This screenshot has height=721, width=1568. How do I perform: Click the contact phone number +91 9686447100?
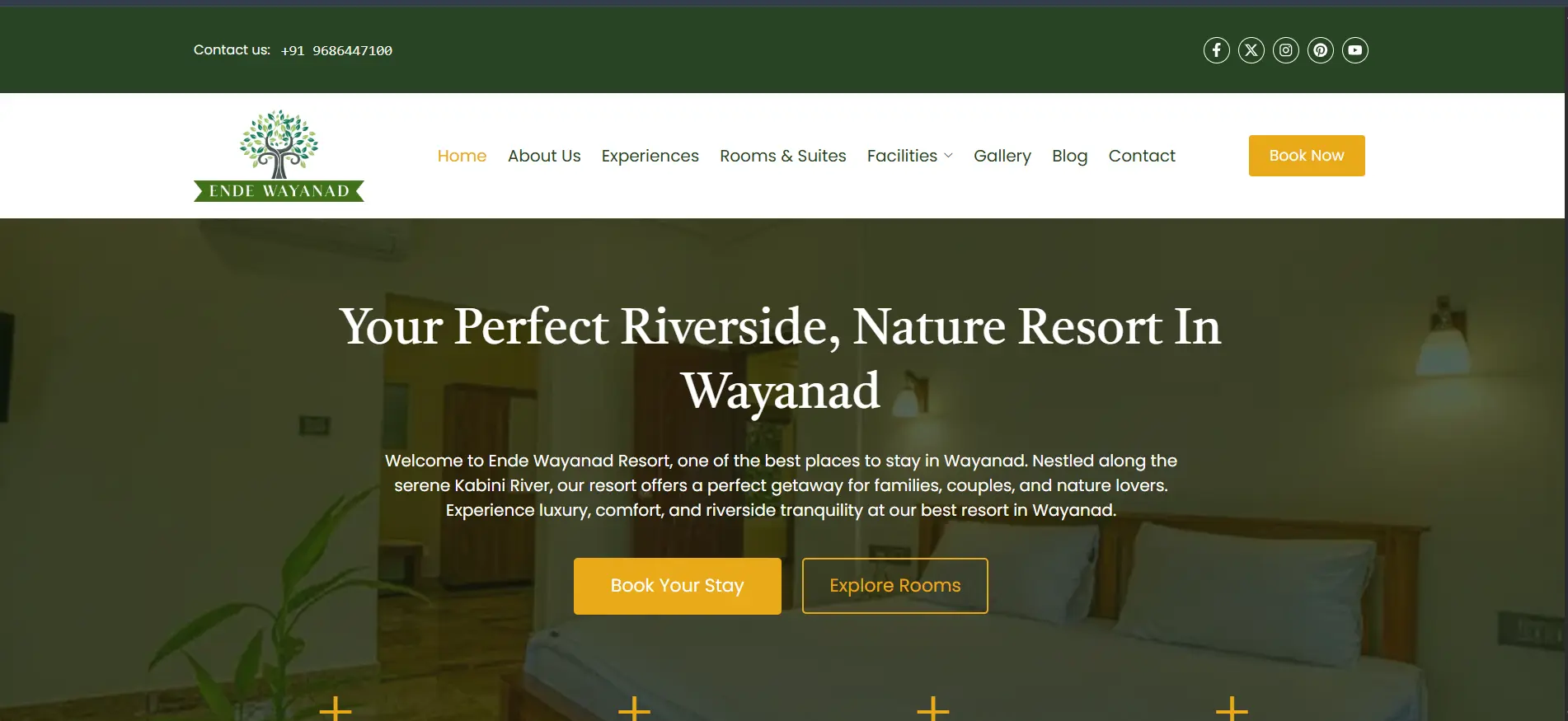pyautogui.click(x=336, y=50)
